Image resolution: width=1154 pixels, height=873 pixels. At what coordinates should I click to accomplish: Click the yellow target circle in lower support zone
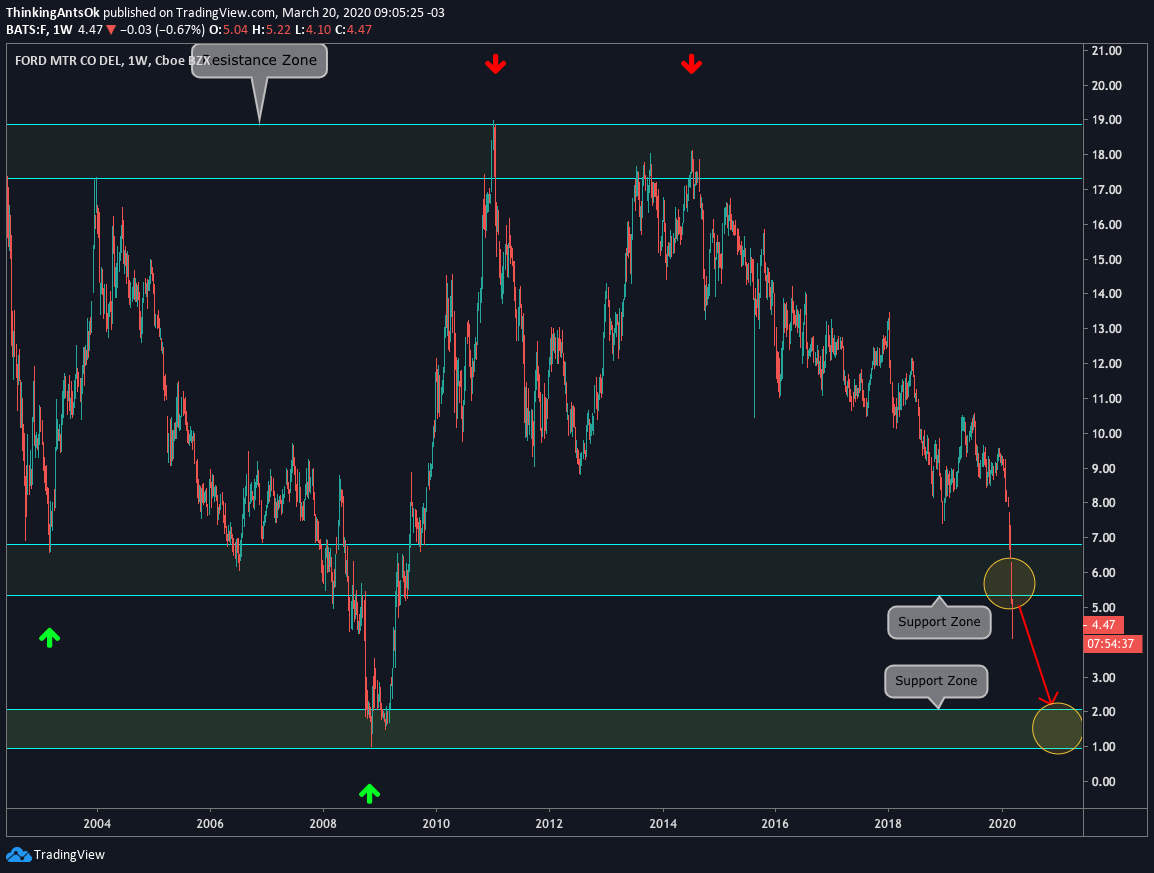[1058, 729]
